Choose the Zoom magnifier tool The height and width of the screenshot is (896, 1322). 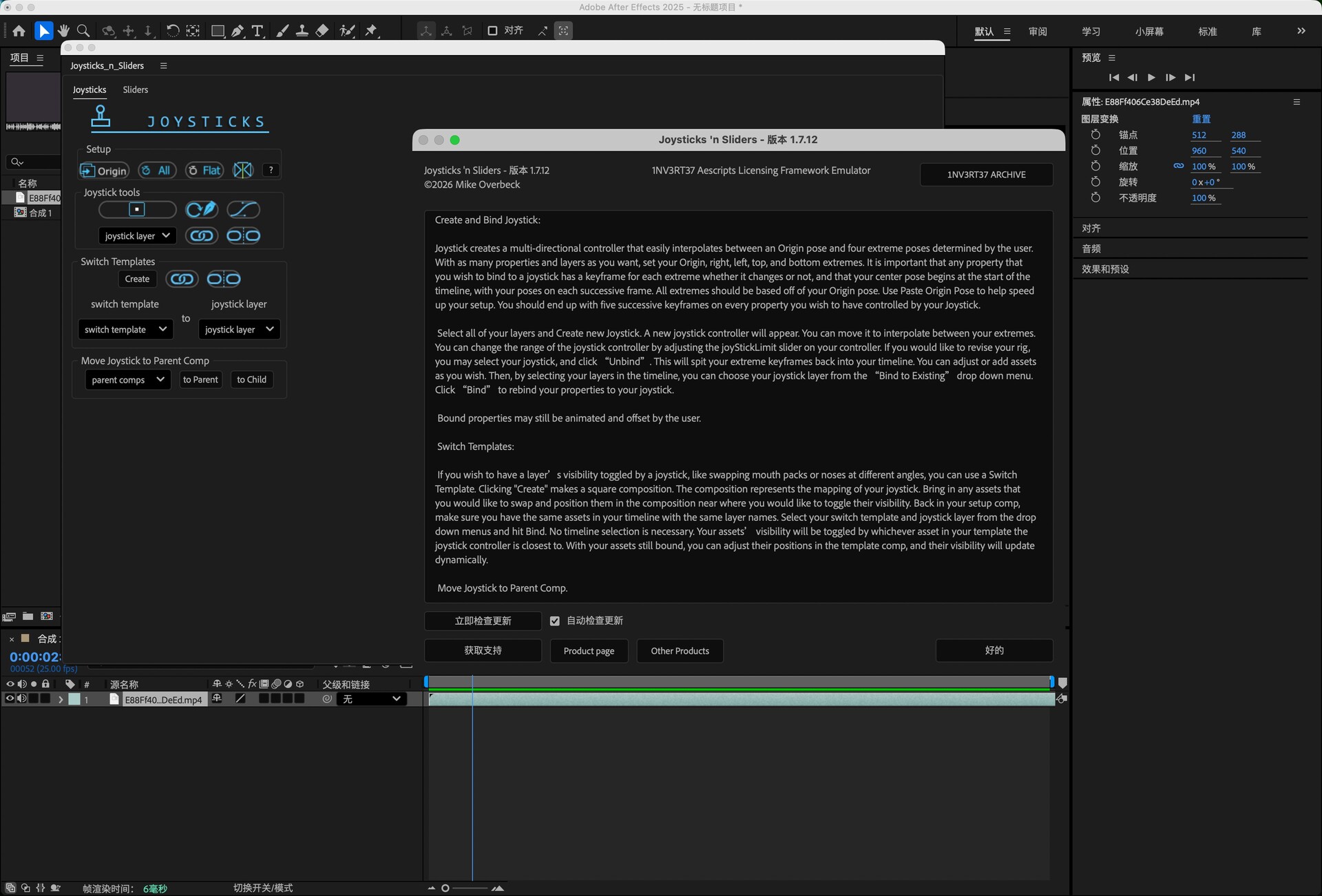click(x=83, y=31)
